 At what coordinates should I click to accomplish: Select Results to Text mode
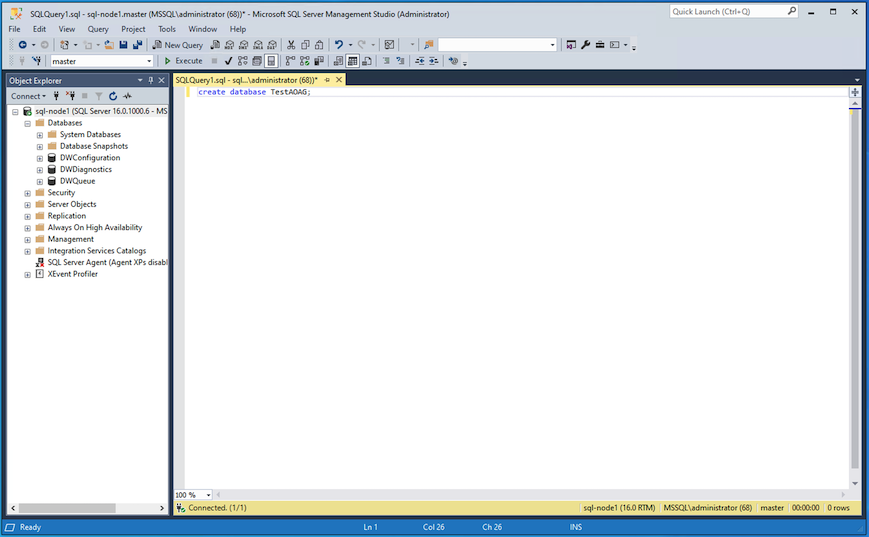(338, 61)
